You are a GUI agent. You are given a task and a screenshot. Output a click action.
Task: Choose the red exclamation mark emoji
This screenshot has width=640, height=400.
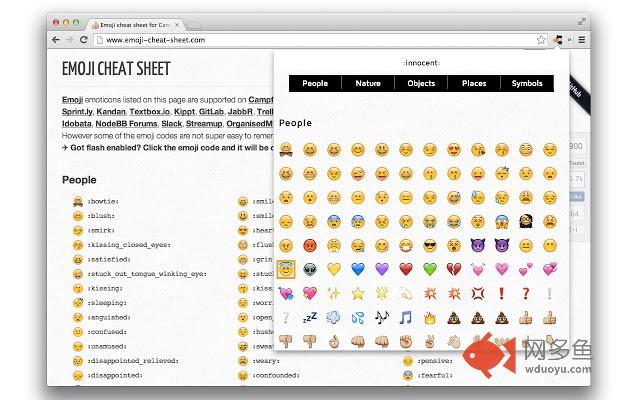[x=502, y=293]
